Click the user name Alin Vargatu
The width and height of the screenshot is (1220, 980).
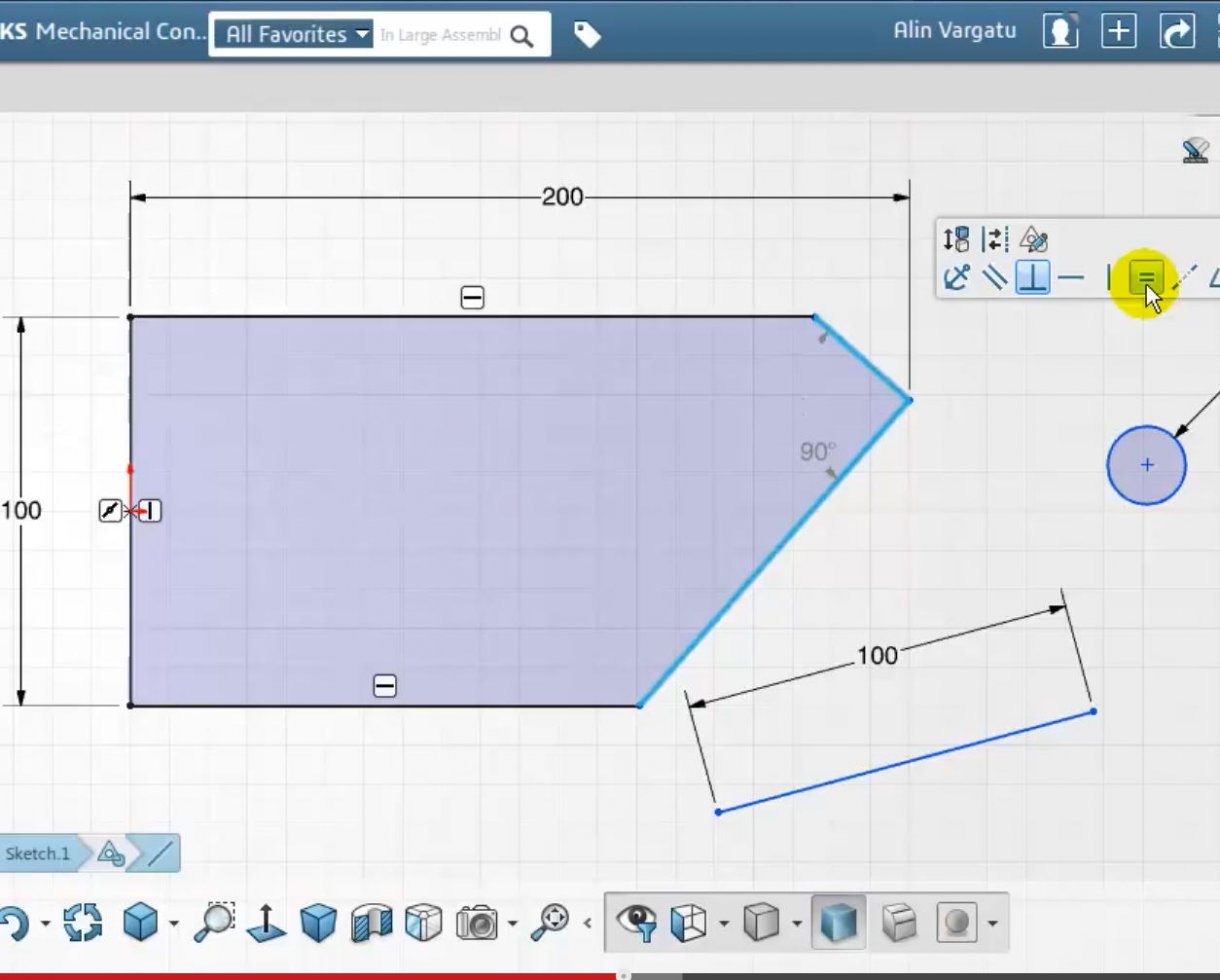(x=955, y=30)
